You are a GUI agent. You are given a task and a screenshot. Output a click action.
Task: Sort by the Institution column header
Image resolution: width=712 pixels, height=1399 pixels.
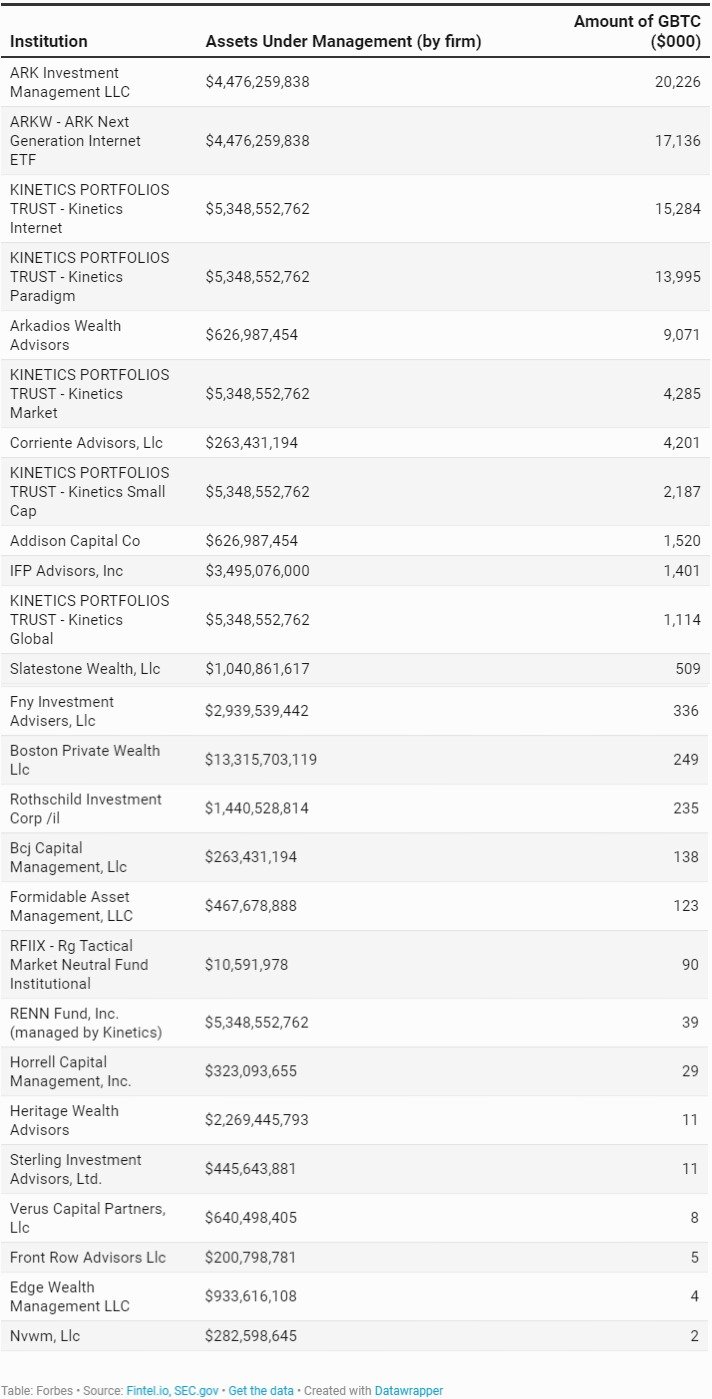(49, 41)
